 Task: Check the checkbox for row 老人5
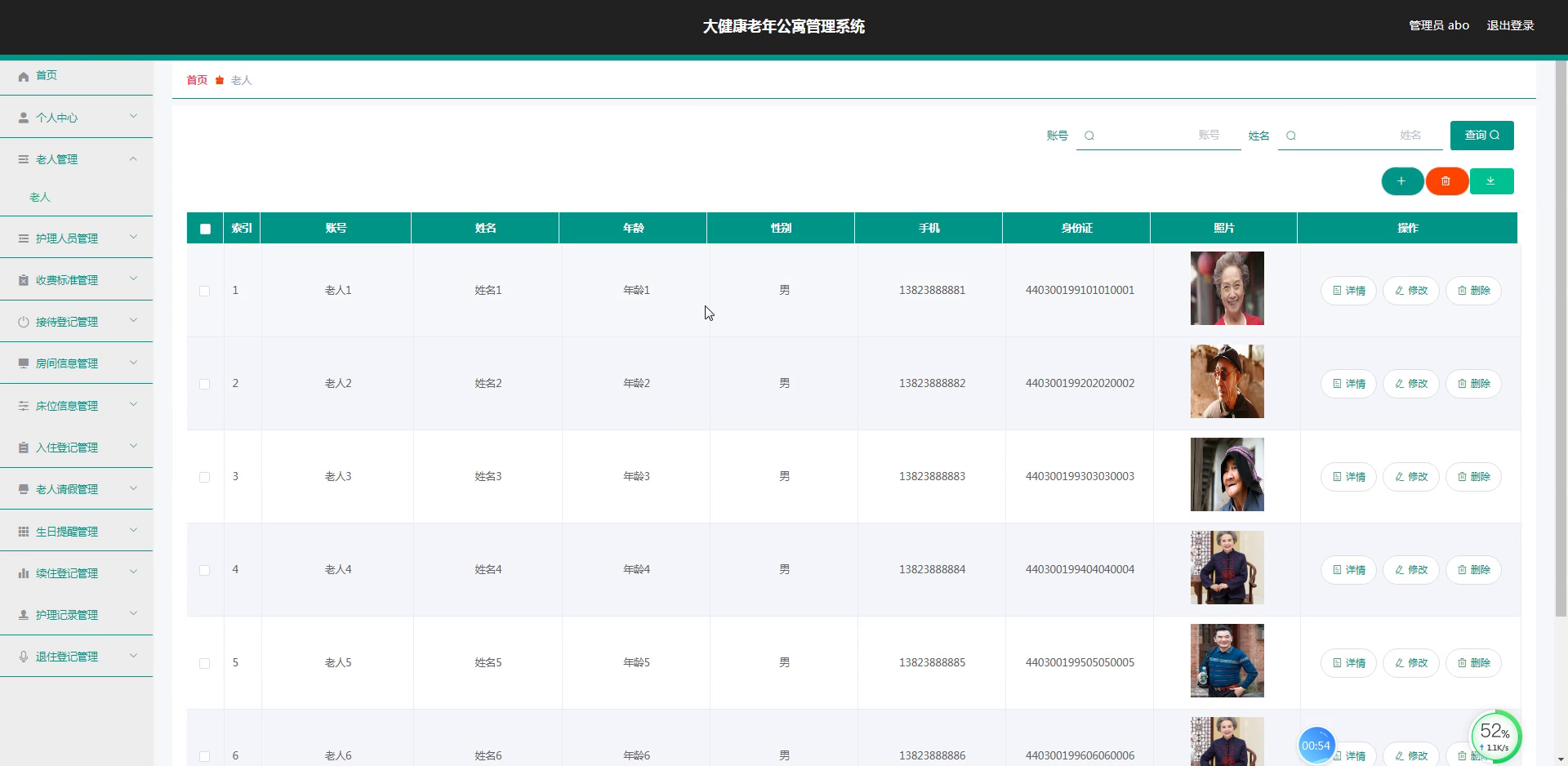pyautogui.click(x=205, y=663)
